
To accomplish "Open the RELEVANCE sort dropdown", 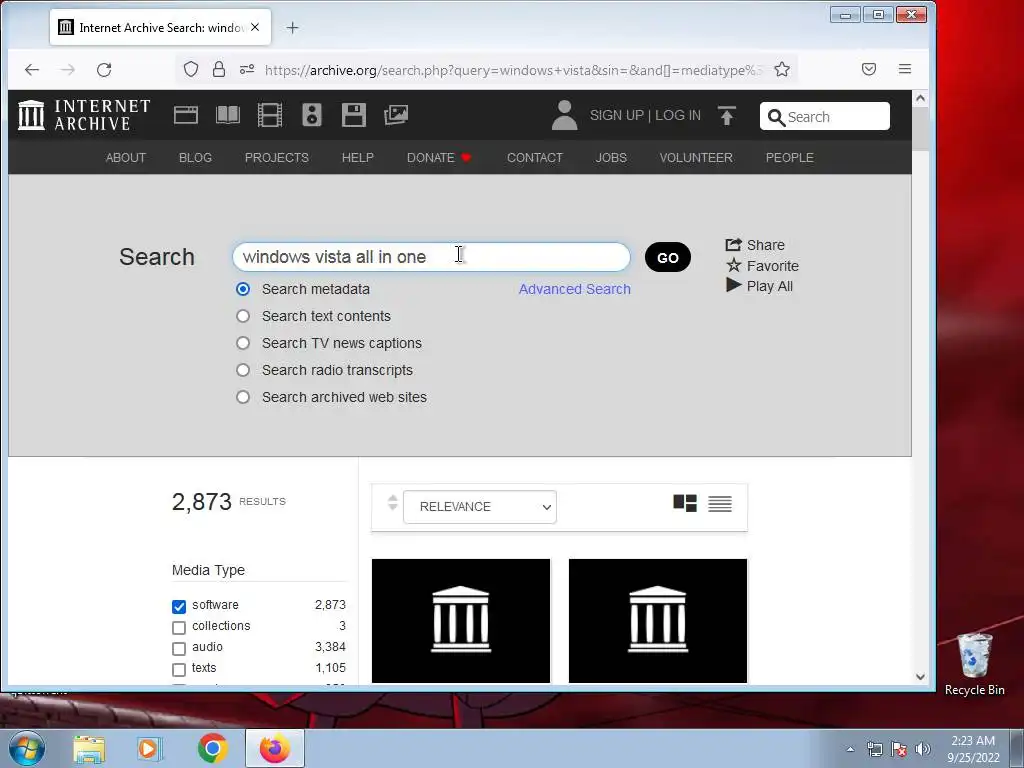I will pyautogui.click(x=480, y=507).
